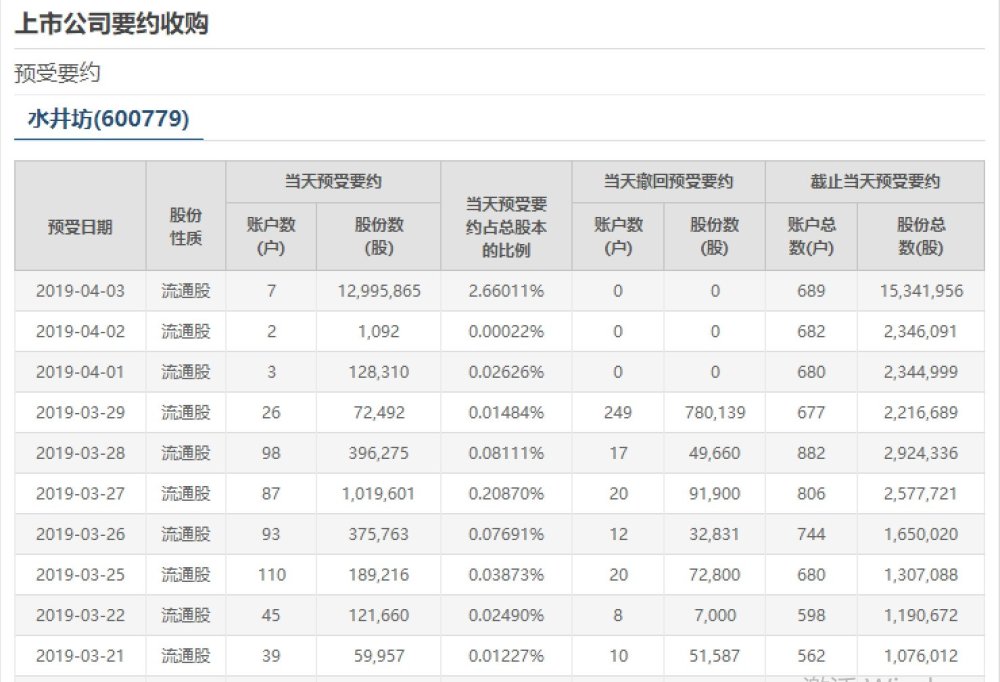Click the share count 59,957
Viewport: 1000px width, 682px height.
[x=379, y=656]
